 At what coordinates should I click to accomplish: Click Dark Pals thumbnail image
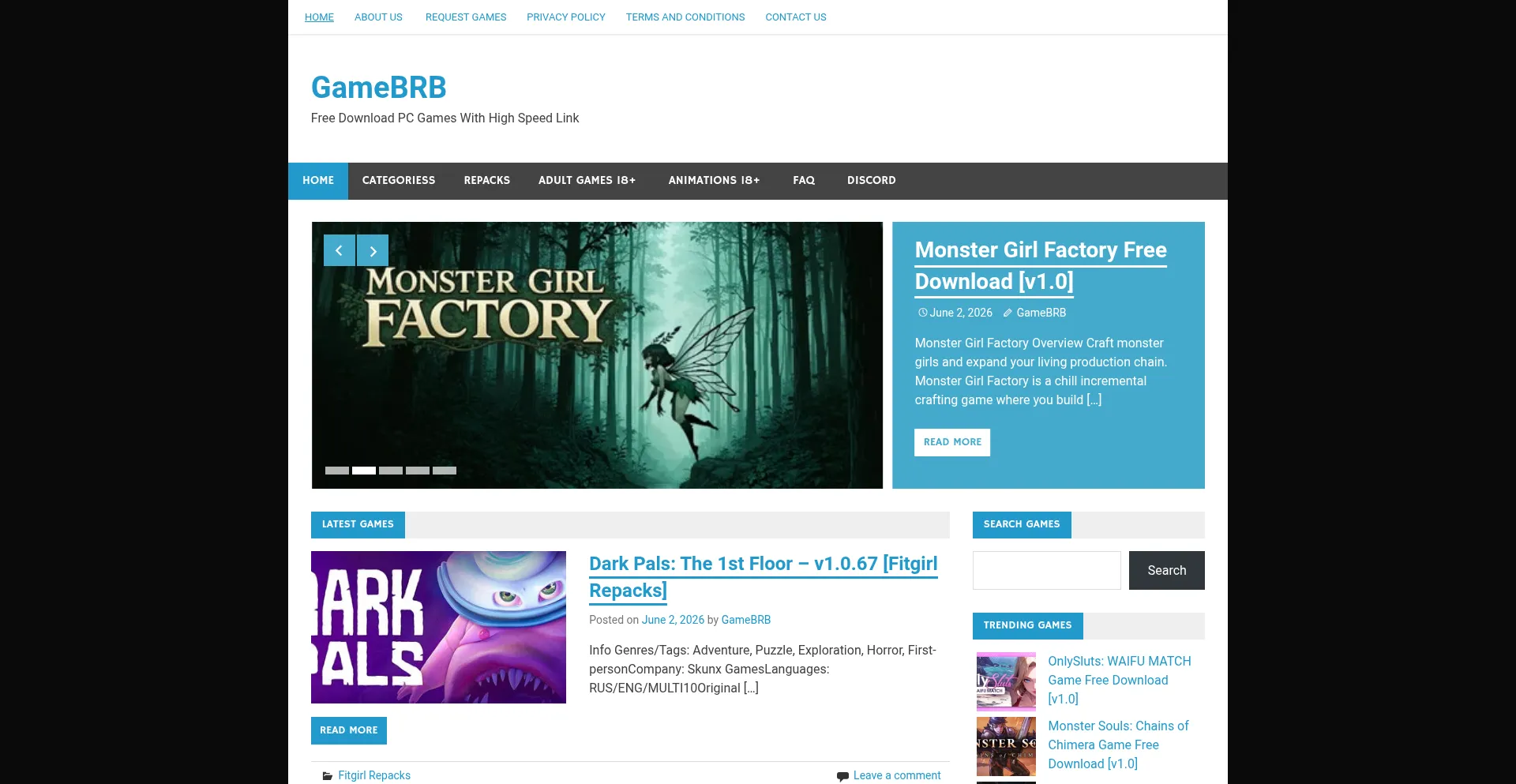point(438,627)
